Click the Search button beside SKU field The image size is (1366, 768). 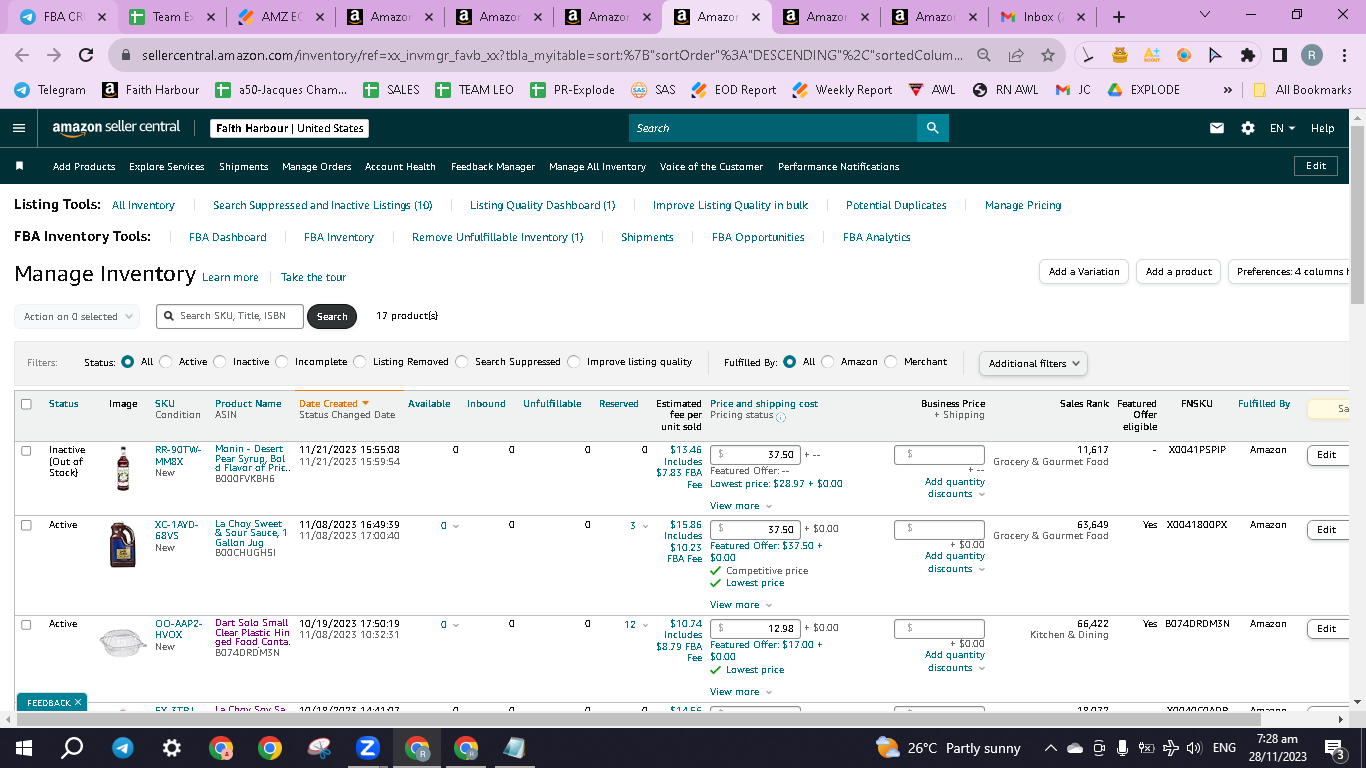tap(332, 316)
